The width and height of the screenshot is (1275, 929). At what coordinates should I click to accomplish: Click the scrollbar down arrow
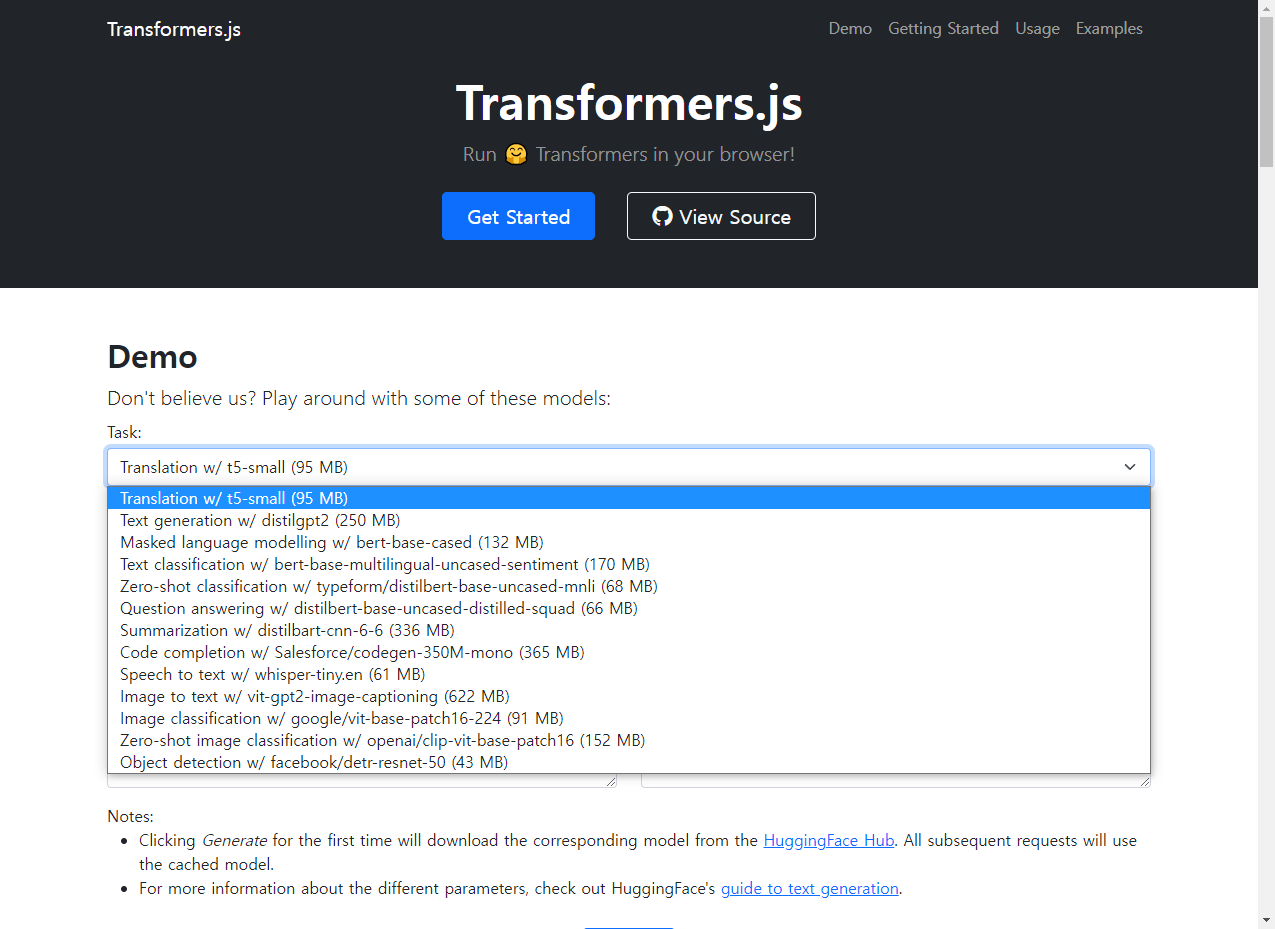point(1266,920)
